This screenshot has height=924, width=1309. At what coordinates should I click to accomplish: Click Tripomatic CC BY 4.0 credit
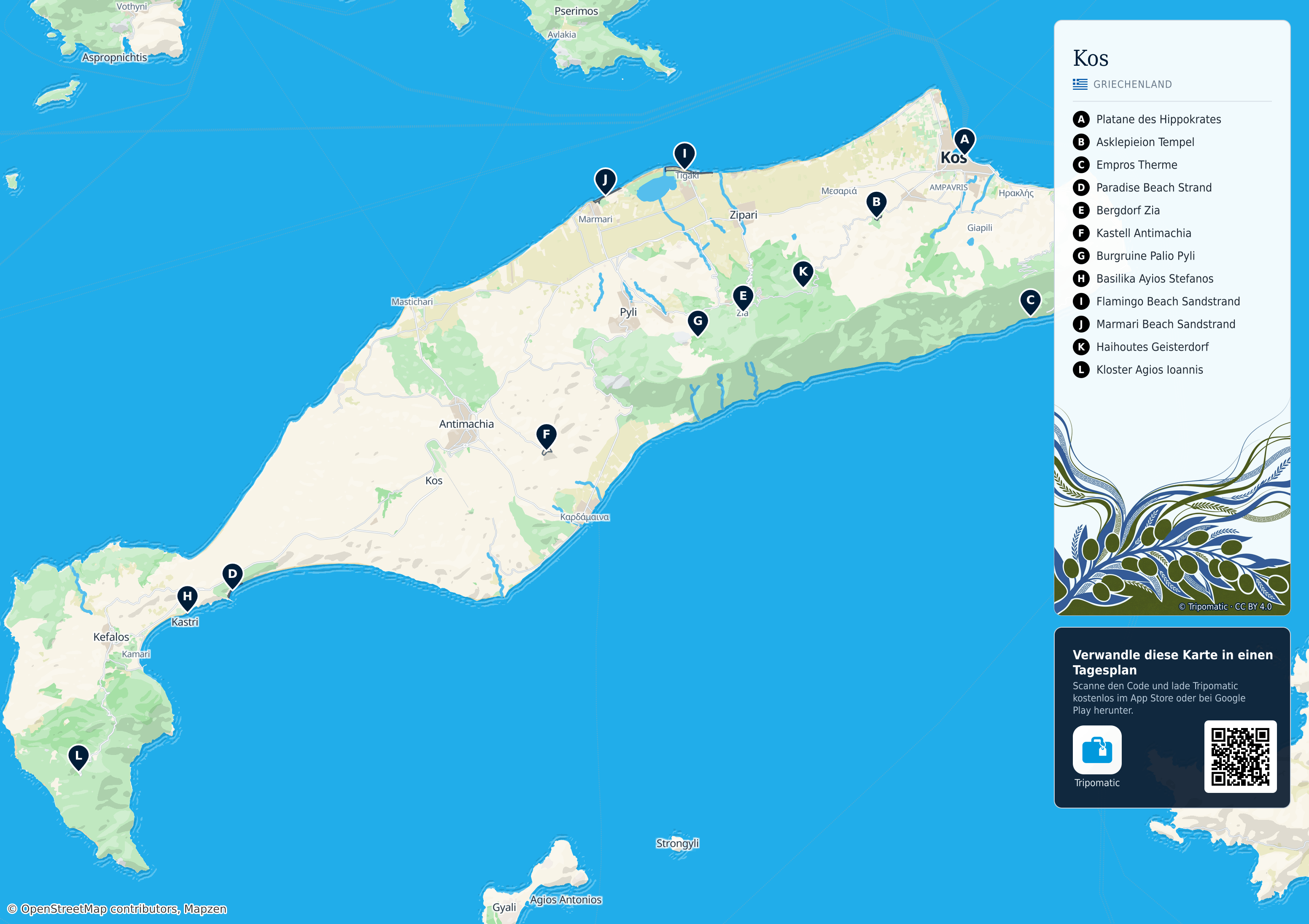(x=1225, y=607)
